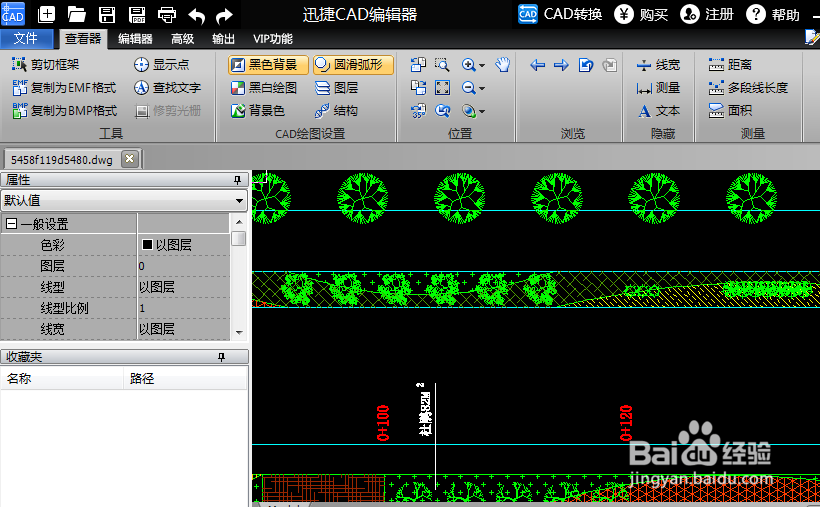Select the clip frame tool (剪切框架)

[45, 64]
